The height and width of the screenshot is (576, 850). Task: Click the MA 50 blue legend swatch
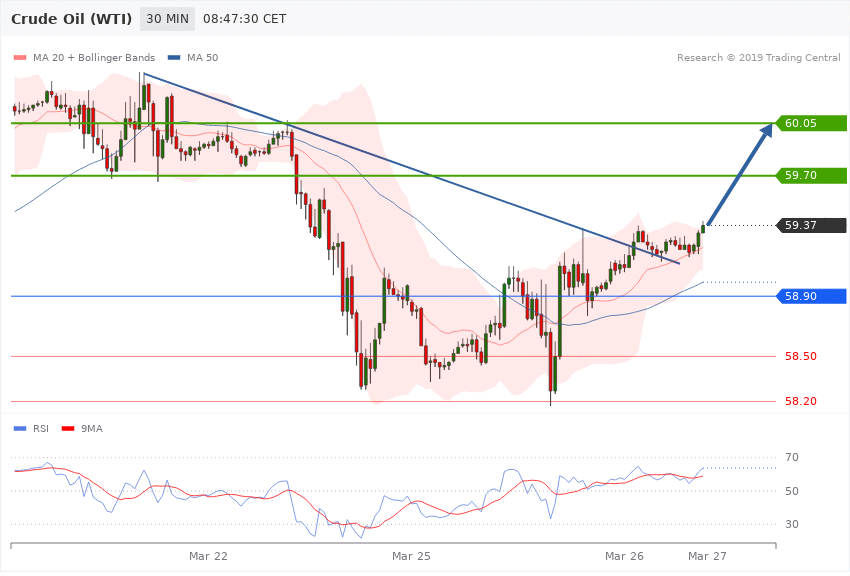tap(174, 57)
